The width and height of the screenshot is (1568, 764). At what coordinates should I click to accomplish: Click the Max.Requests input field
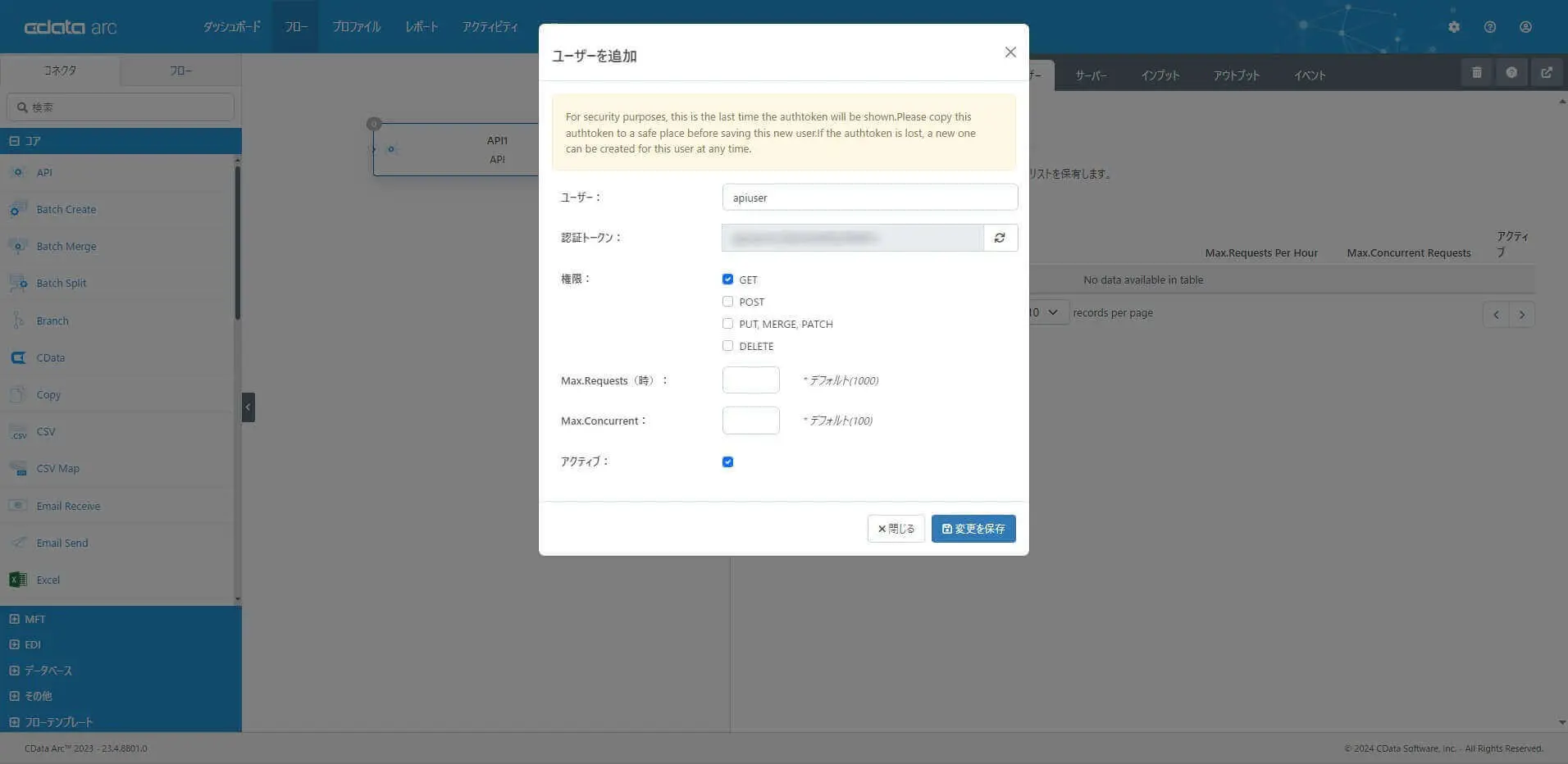click(750, 380)
